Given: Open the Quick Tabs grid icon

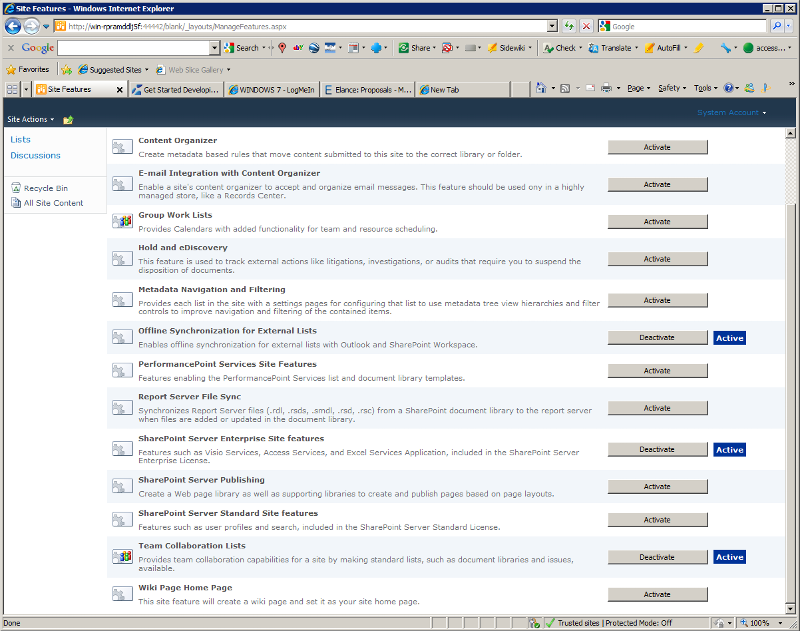Looking at the screenshot, I should [x=12, y=89].
